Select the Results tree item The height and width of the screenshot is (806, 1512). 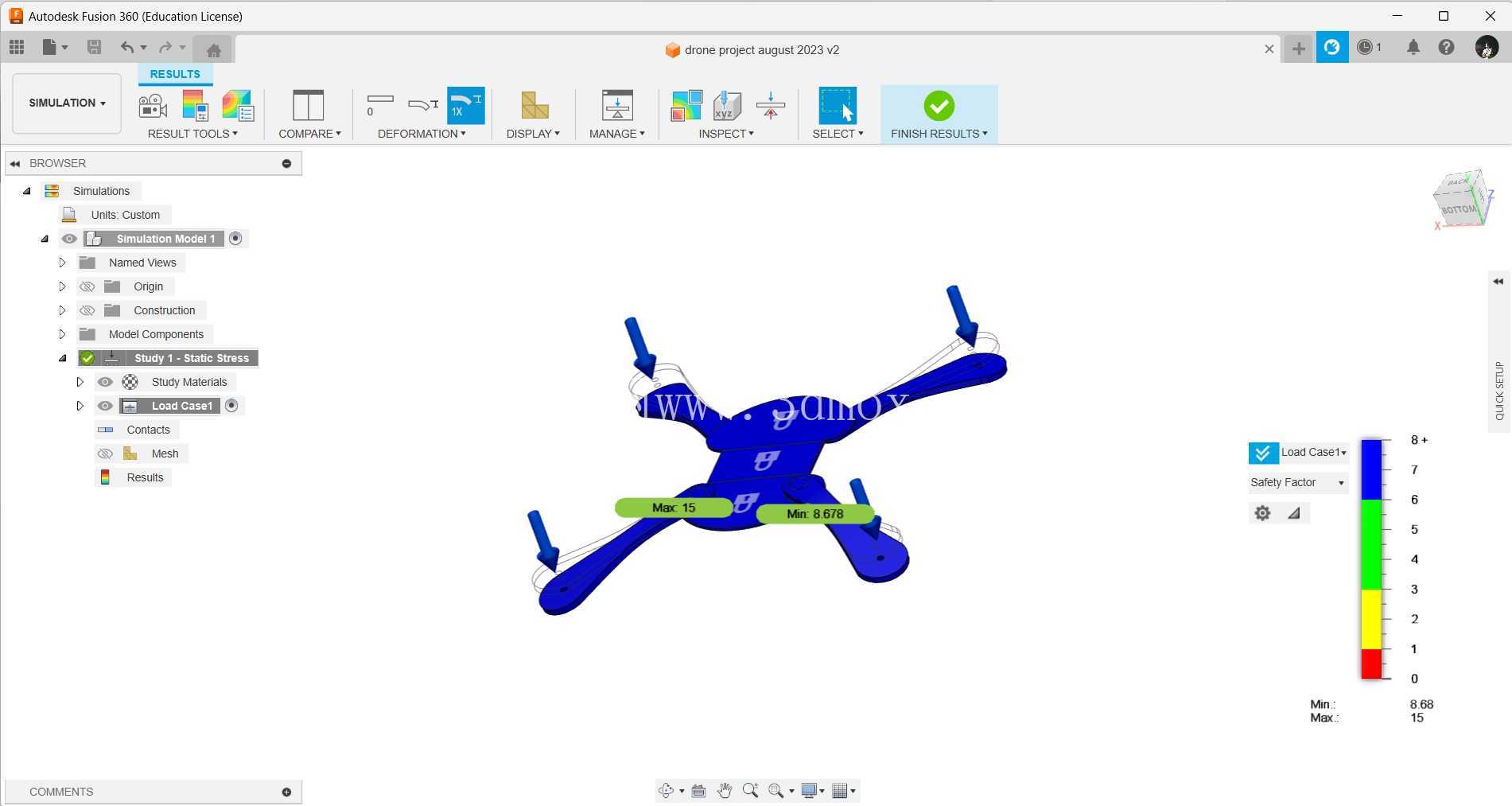(145, 477)
